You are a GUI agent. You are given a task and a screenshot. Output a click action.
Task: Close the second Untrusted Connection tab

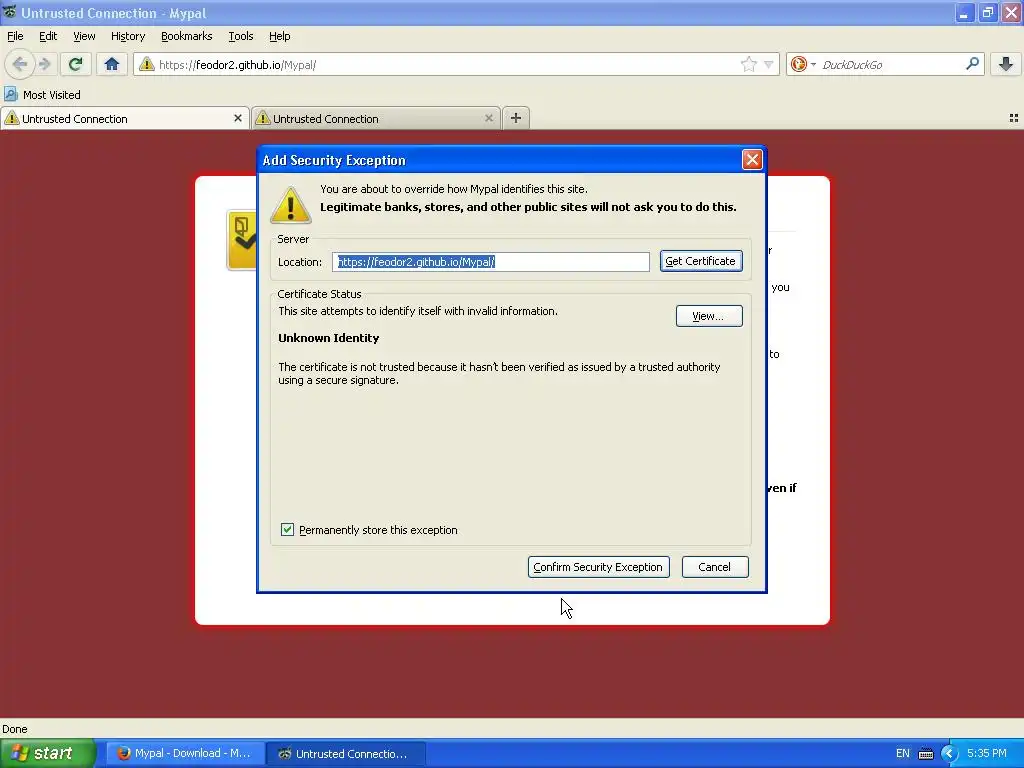point(488,118)
